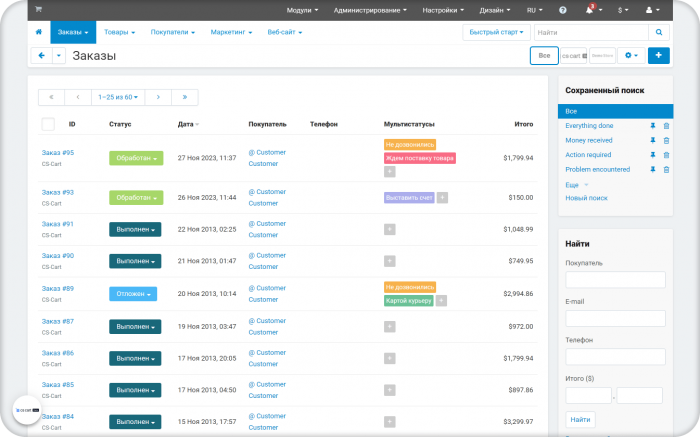The image size is (700, 437).
Task: Open the Дизайн menu
Action: [x=495, y=10]
